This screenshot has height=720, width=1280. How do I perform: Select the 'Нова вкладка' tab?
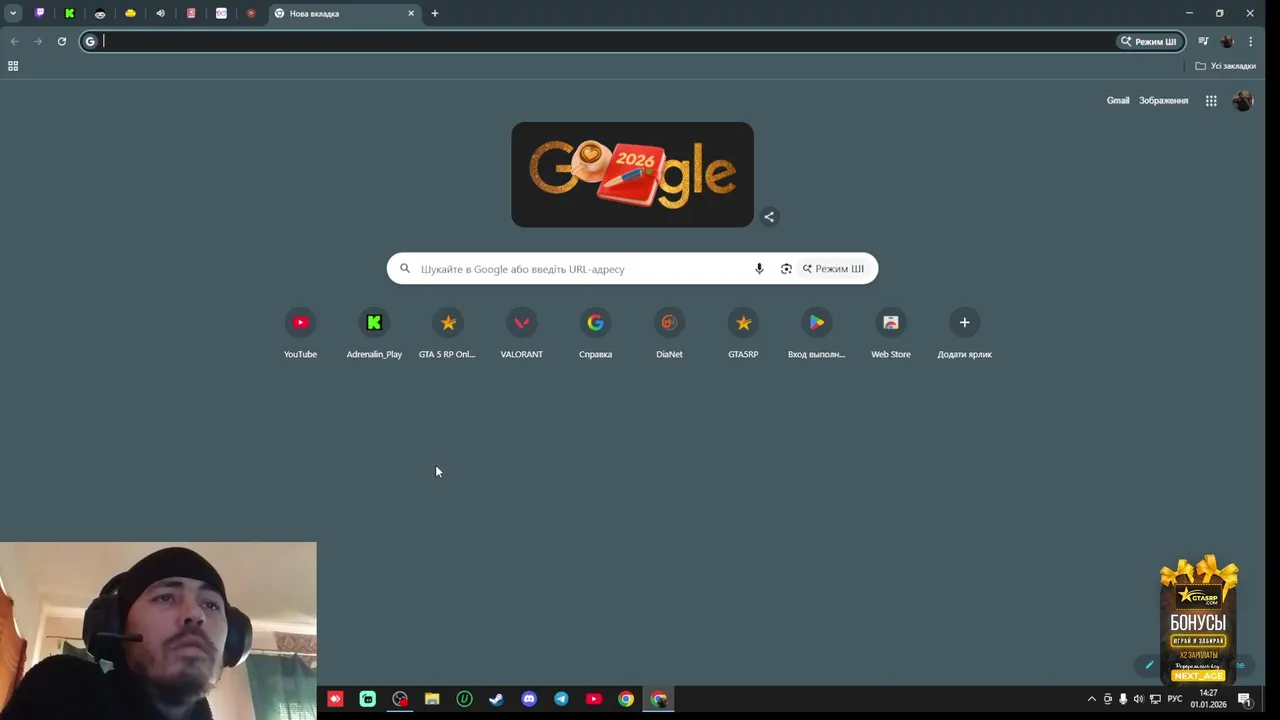343,13
